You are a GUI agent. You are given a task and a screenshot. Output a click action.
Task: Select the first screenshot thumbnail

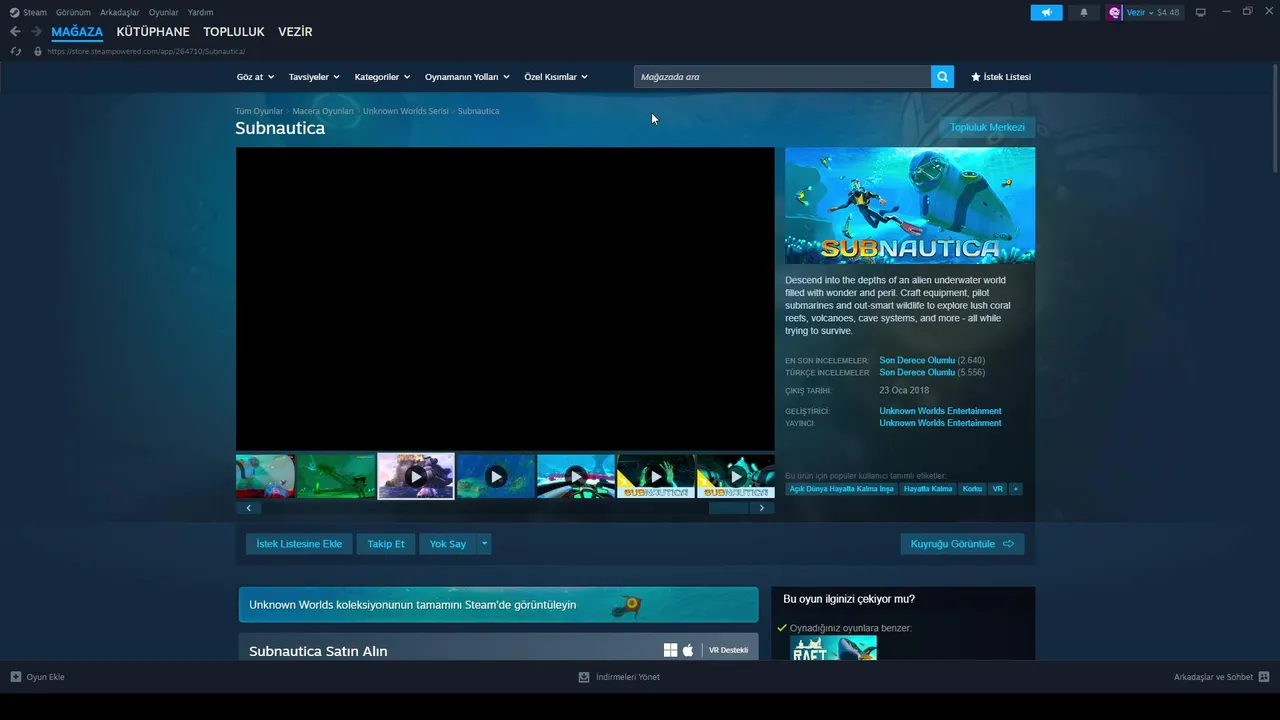click(265, 476)
